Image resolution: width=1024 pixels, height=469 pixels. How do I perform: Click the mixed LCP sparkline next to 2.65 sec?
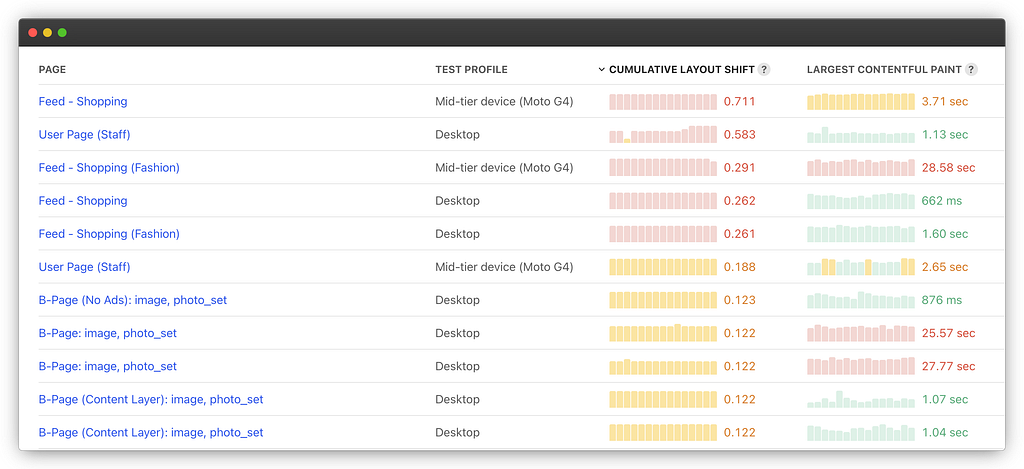coord(861,267)
